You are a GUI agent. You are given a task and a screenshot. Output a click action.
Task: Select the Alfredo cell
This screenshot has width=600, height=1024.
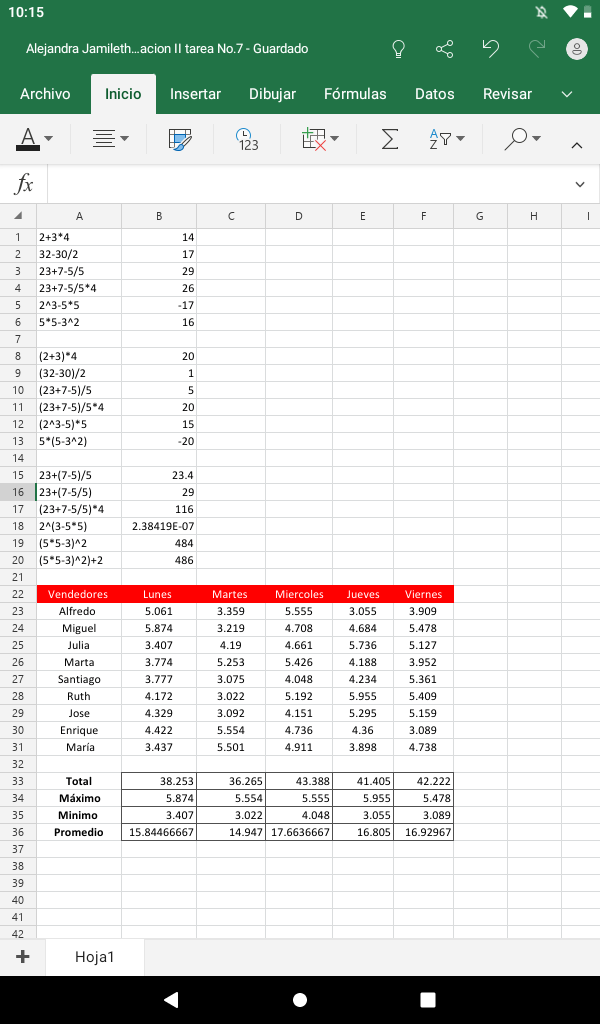click(x=79, y=611)
